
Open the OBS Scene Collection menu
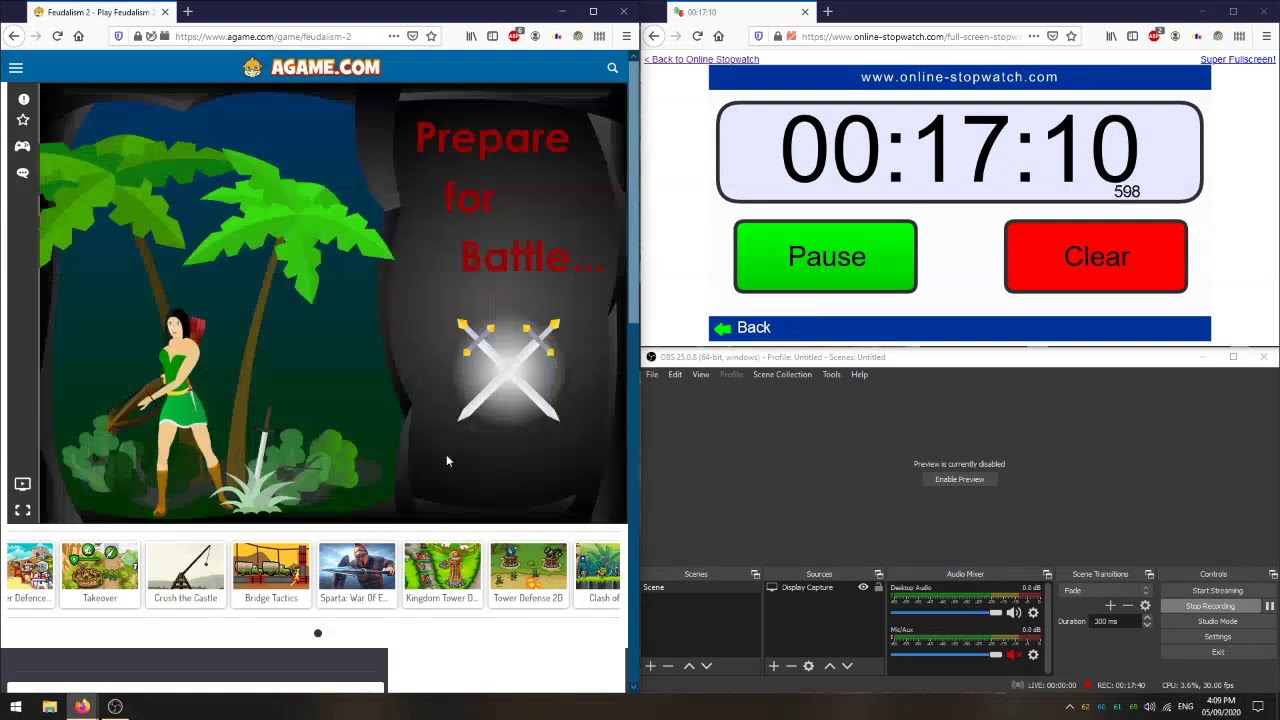click(x=782, y=374)
